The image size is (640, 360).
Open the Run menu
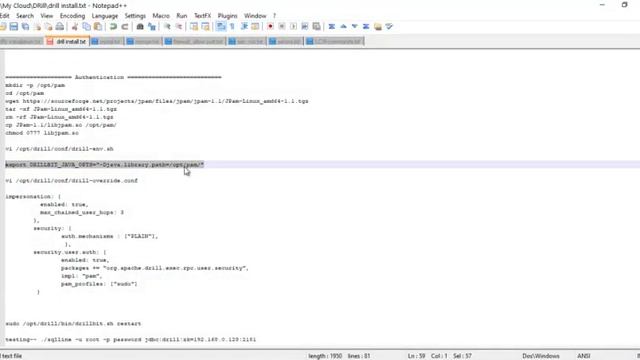[182, 16]
